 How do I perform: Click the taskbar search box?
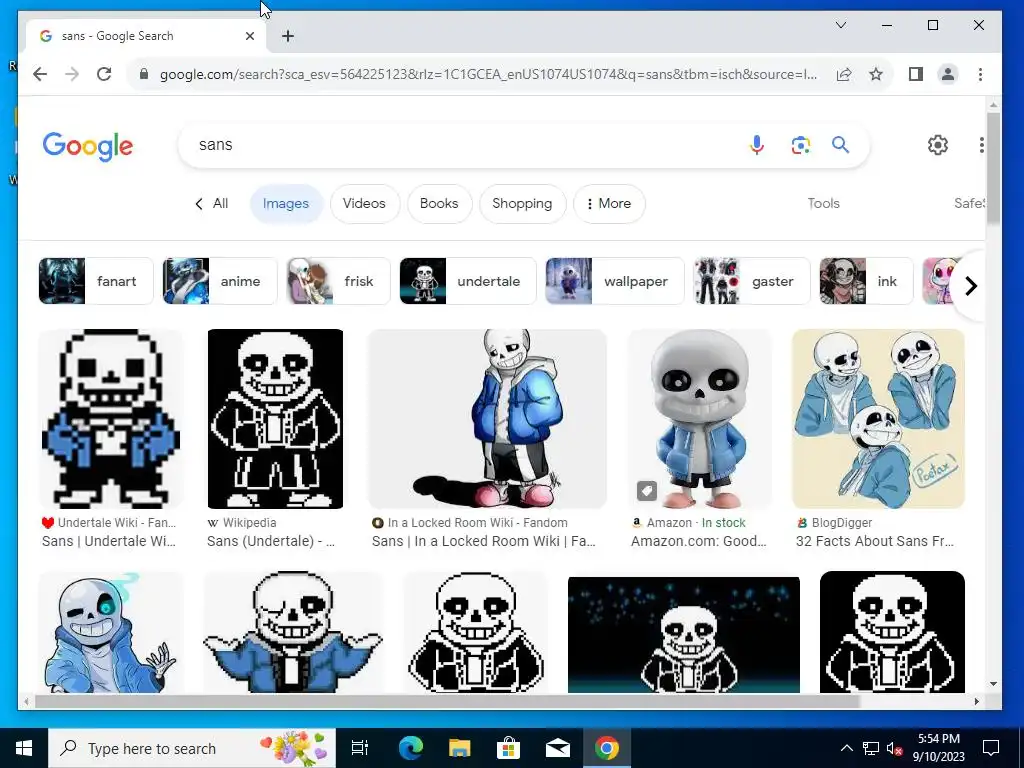coord(192,748)
